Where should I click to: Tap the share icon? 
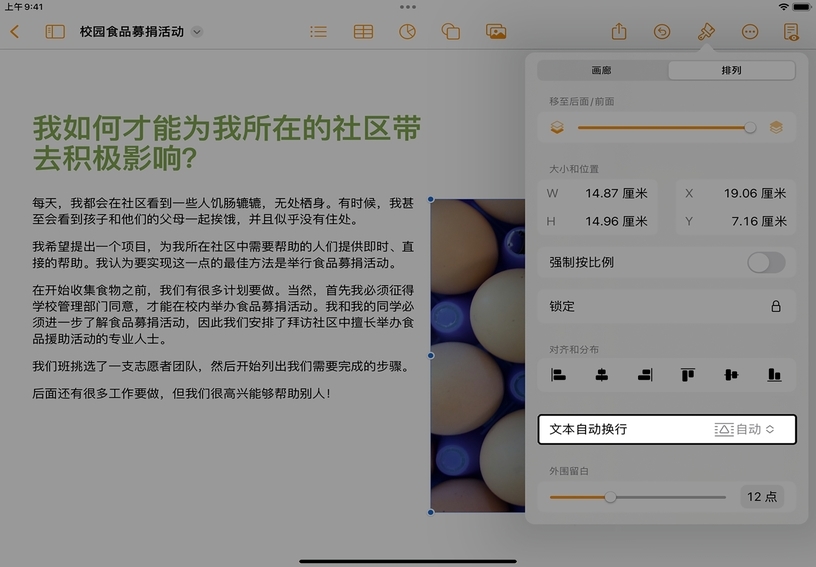(619, 32)
